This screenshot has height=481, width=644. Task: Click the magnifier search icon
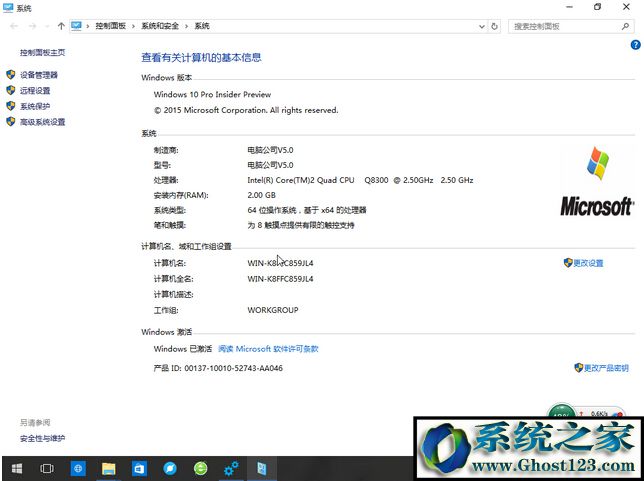(625, 26)
